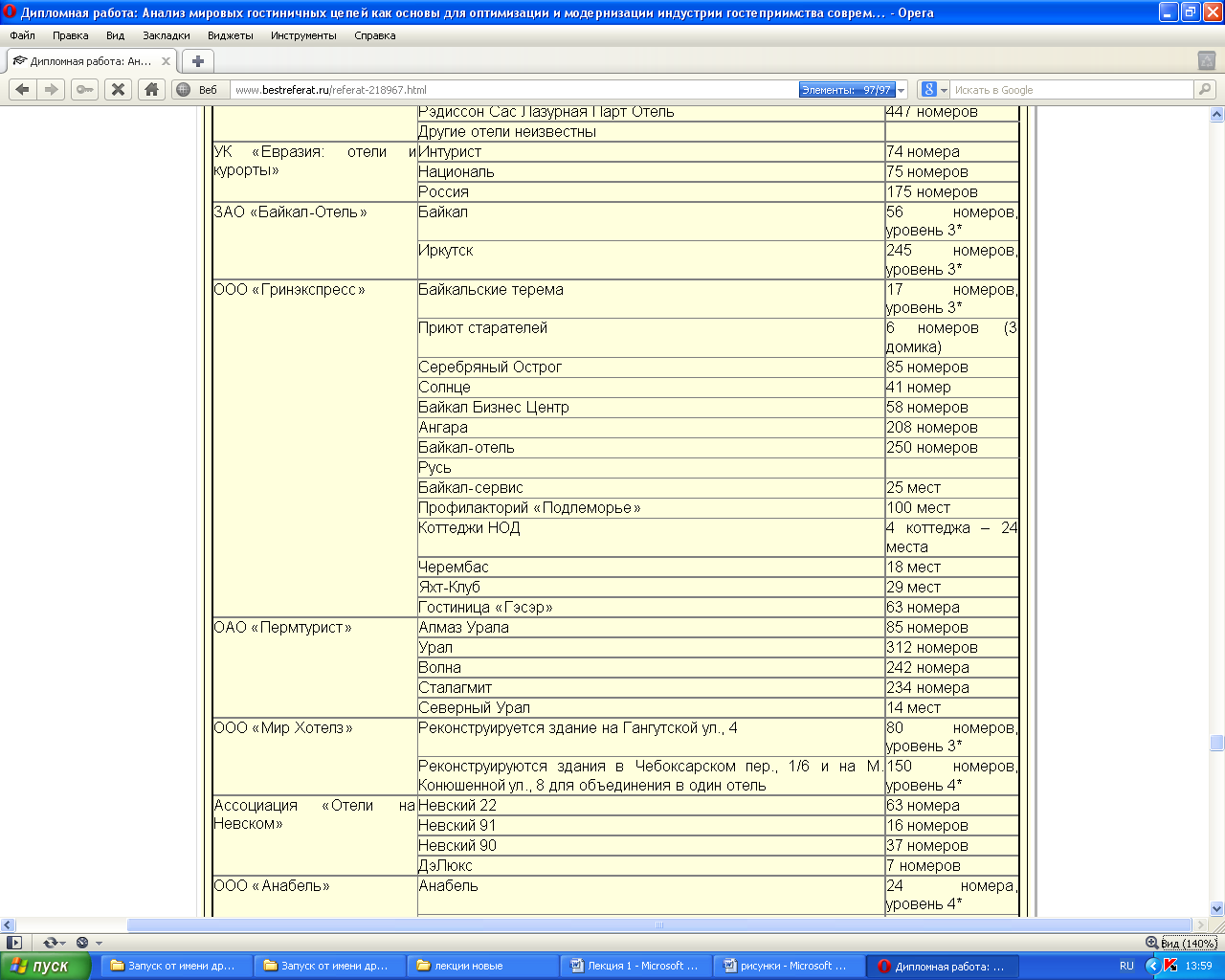Image resolution: width=1225 pixels, height=980 pixels.
Task: Open the closed tabs trash icon
Action: click(1207, 60)
